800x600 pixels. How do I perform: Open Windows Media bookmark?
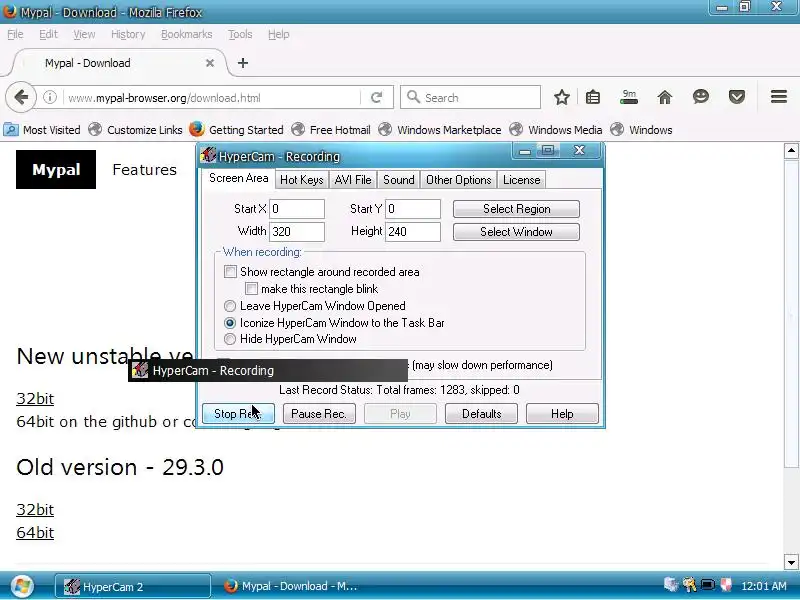tap(556, 130)
